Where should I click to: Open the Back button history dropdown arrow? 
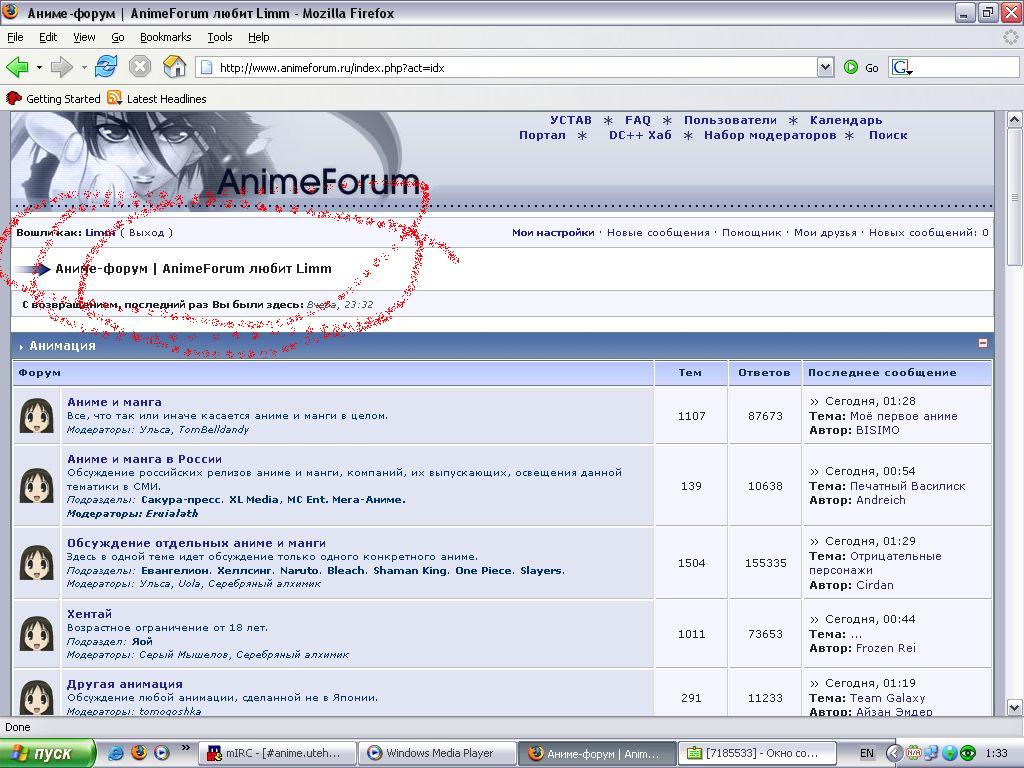(x=39, y=67)
